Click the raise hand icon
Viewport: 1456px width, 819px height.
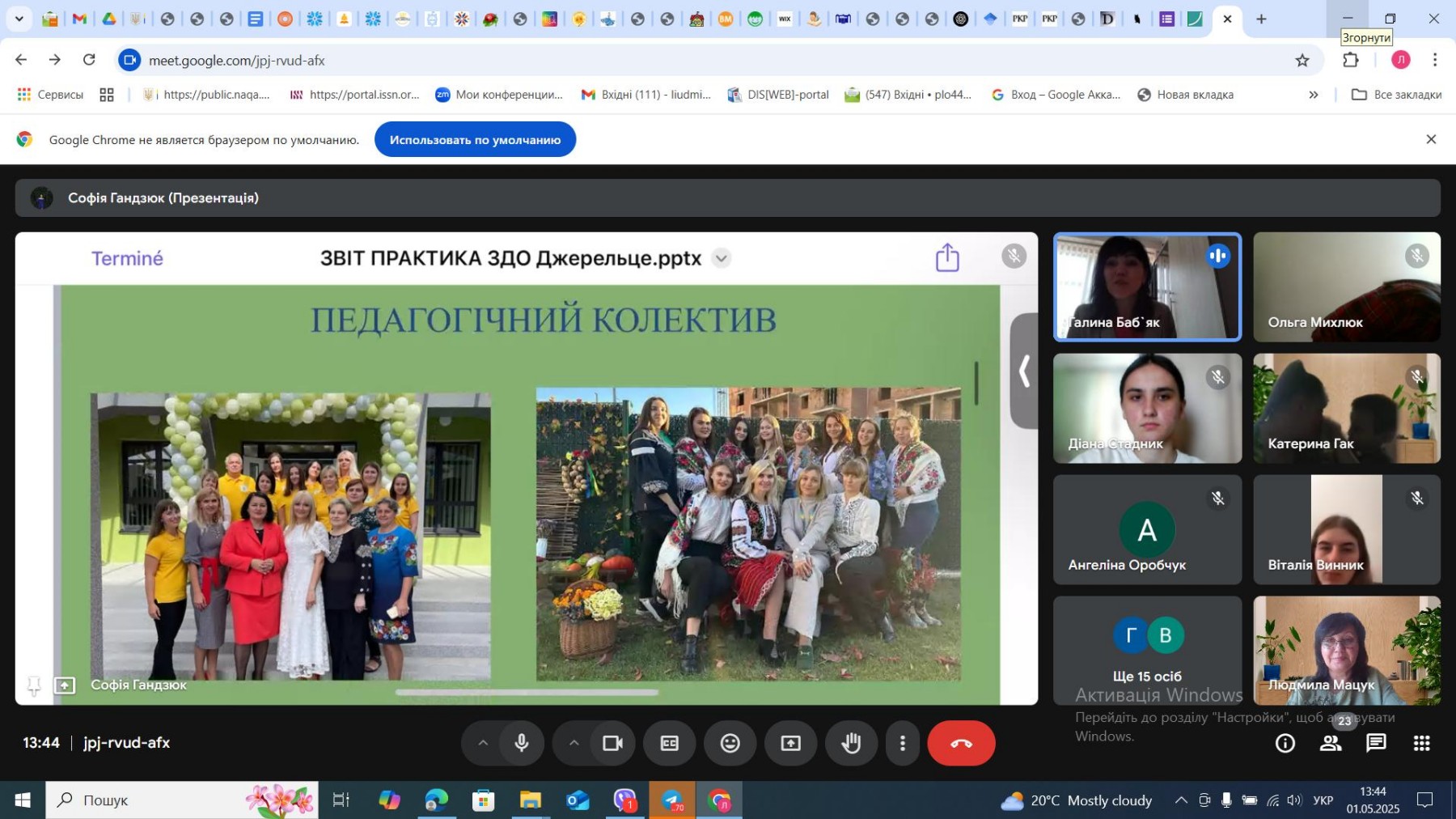pos(851,743)
